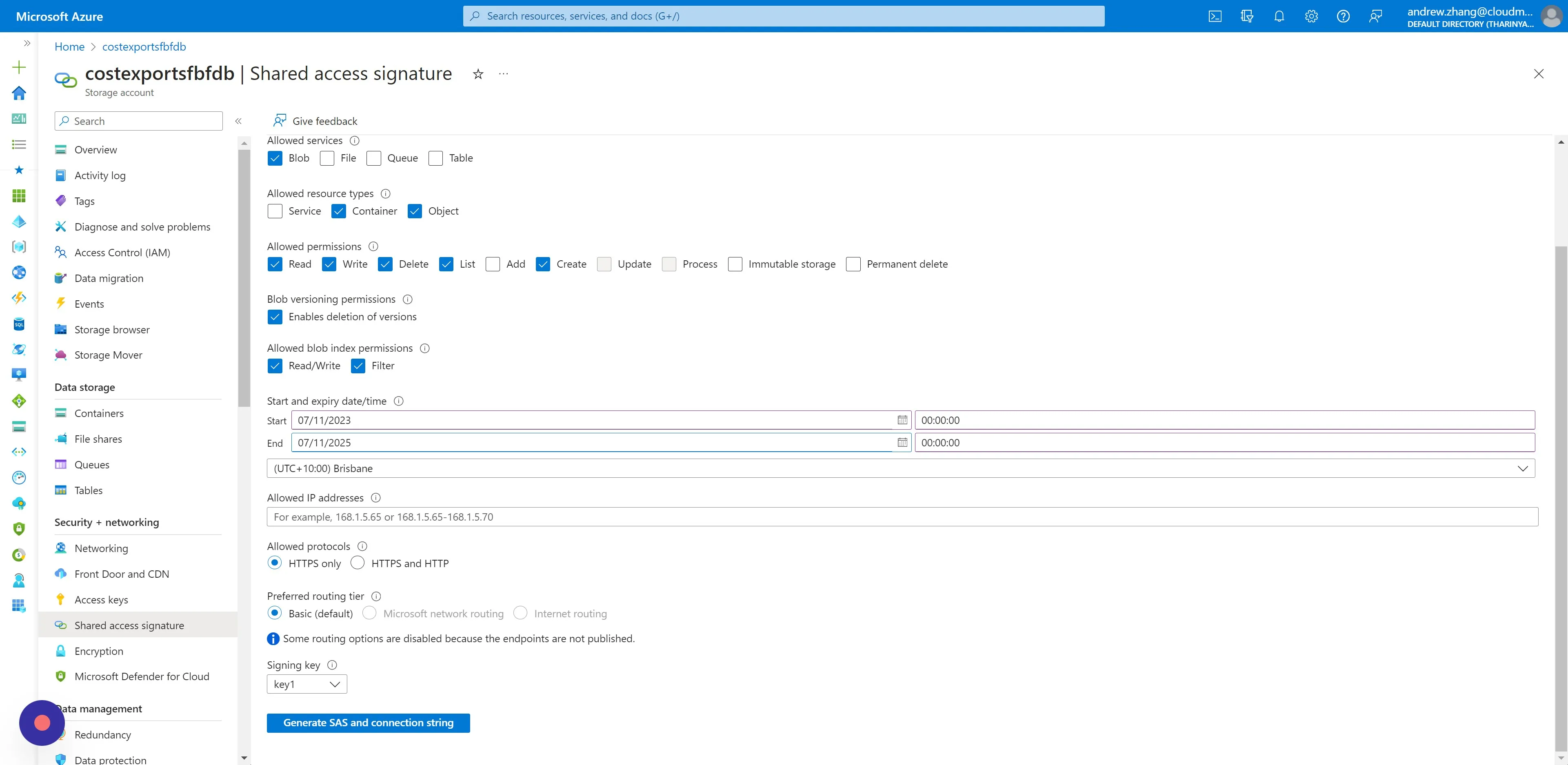
Task: Open the notifications bell
Action: pos(1279,16)
